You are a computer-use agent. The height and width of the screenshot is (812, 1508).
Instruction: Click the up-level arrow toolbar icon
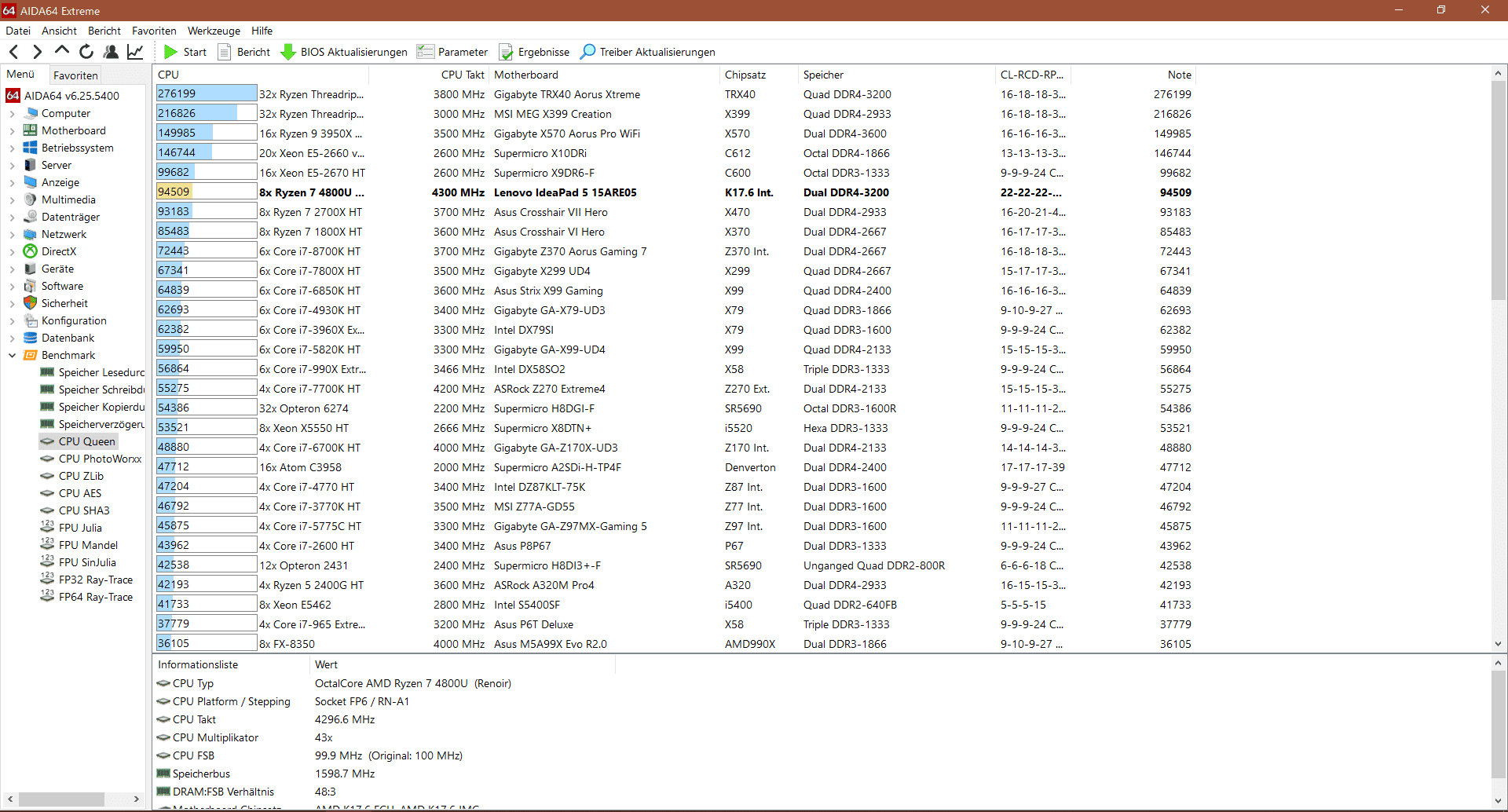click(x=61, y=52)
